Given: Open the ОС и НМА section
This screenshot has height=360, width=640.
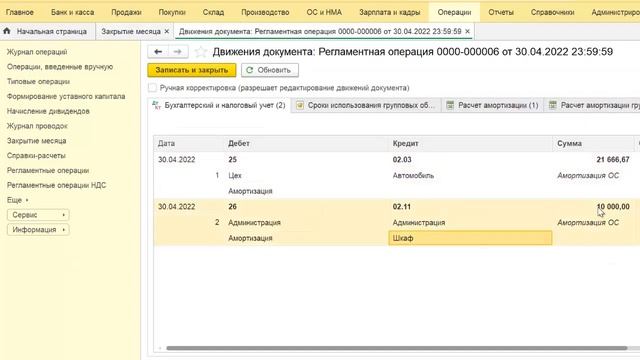Looking at the screenshot, I should pyautogui.click(x=324, y=12).
